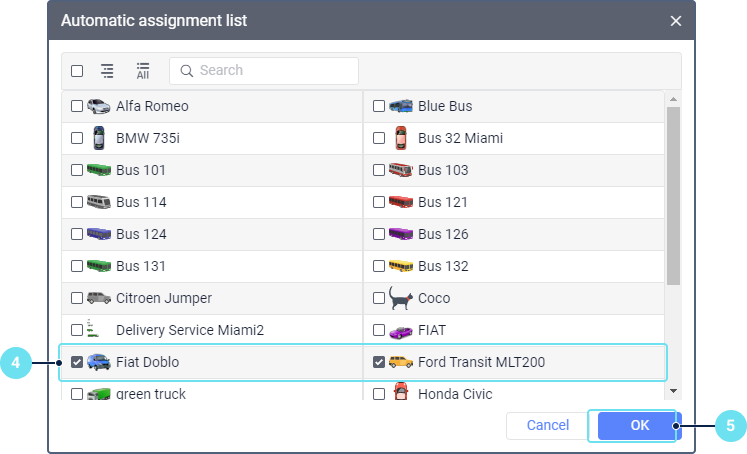Click the Alfa Romeo car icon
The height and width of the screenshot is (454, 747).
pos(98,106)
